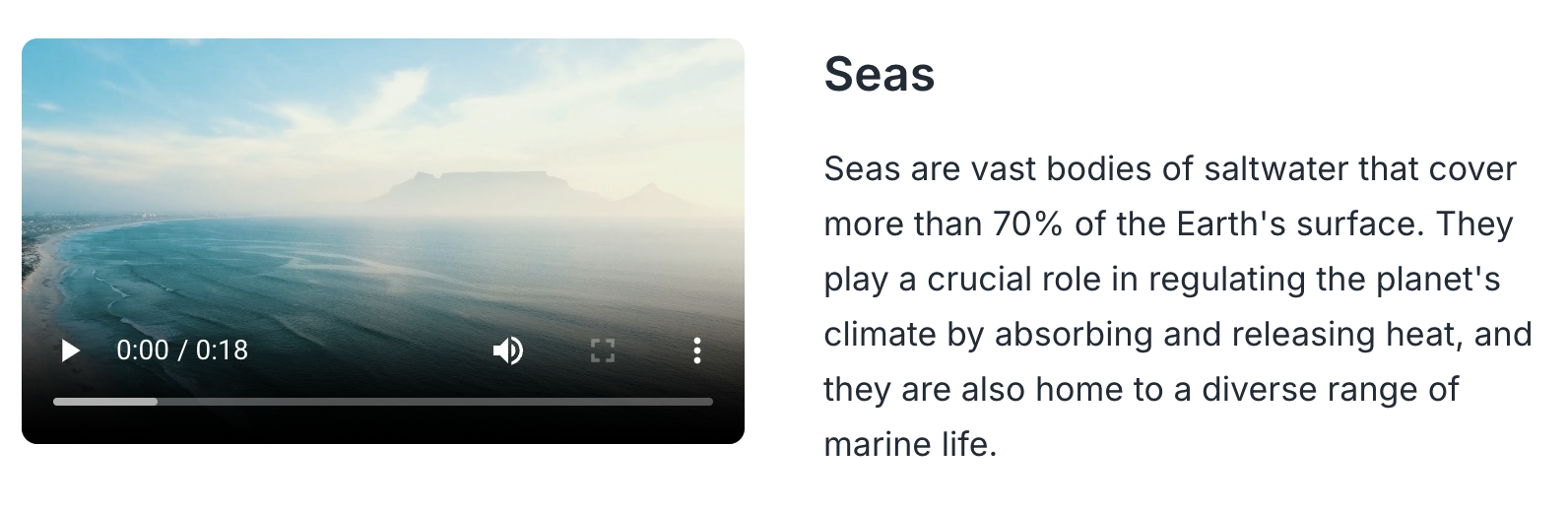This screenshot has width=1568, height=509.
Task: Mute the video with the speaker icon
Action: pyautogui.click(x=507, y=350)
